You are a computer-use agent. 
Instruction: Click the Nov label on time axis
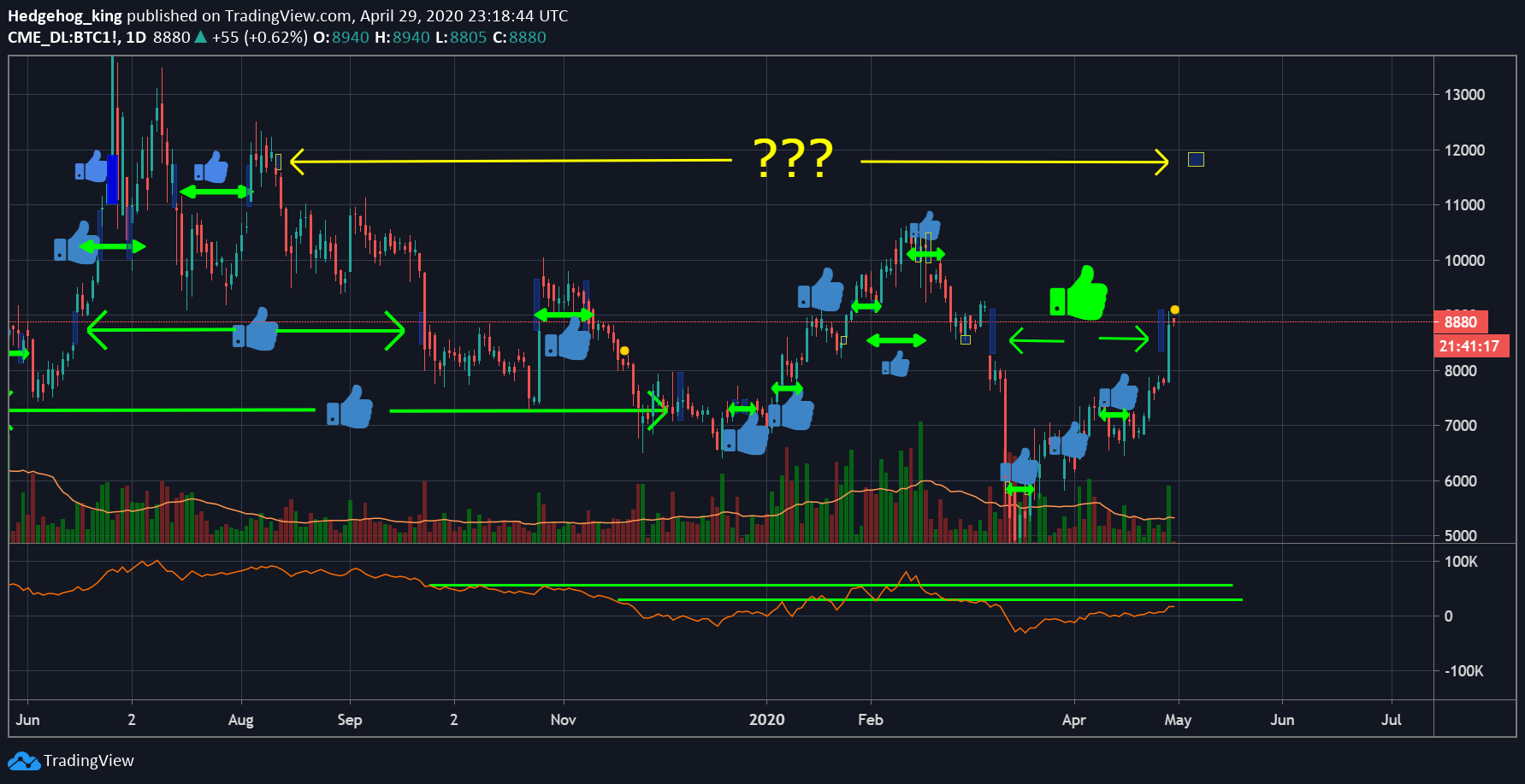point(563,720)
